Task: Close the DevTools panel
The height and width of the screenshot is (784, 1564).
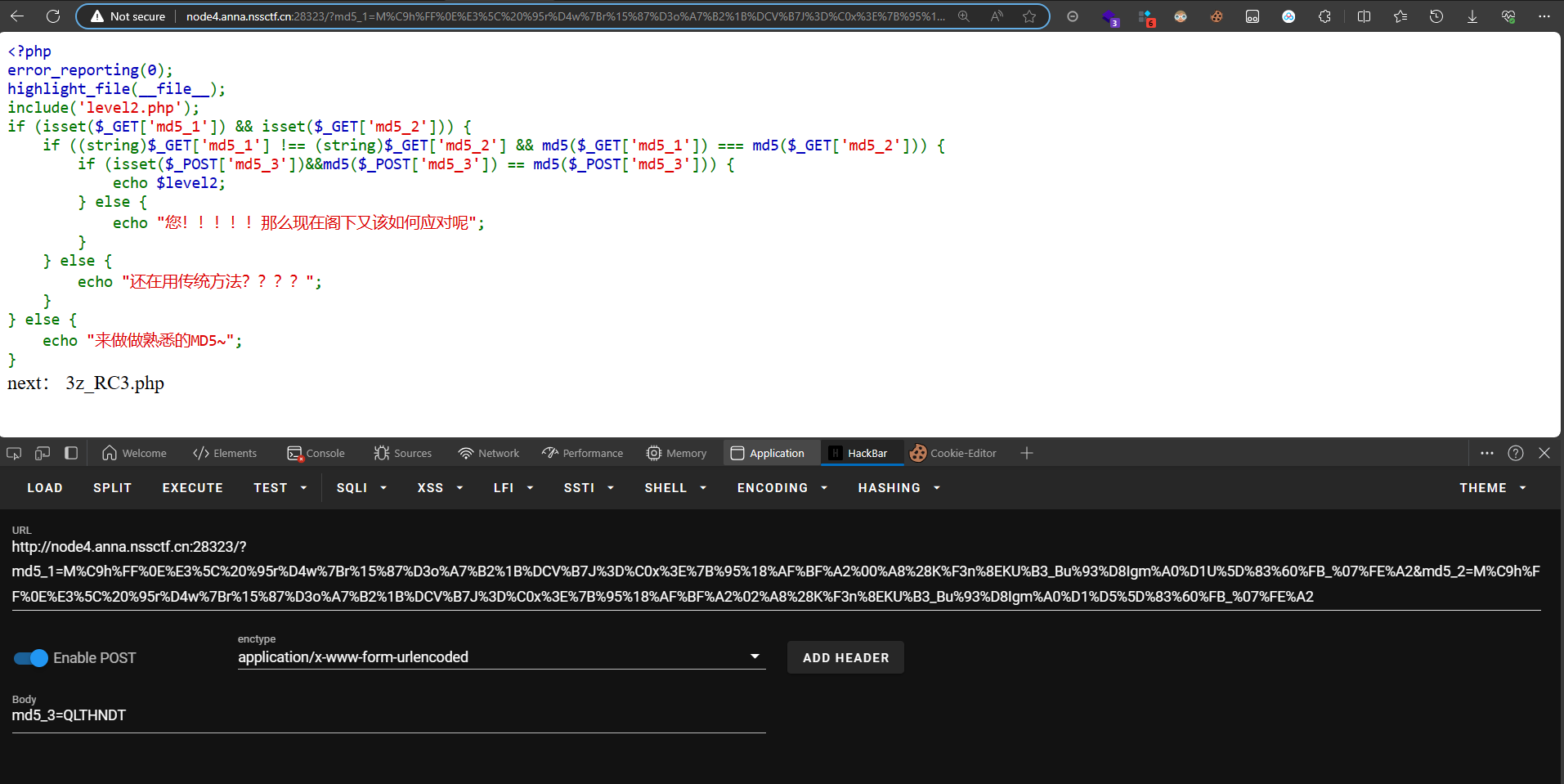Action: coord(1544,453)
